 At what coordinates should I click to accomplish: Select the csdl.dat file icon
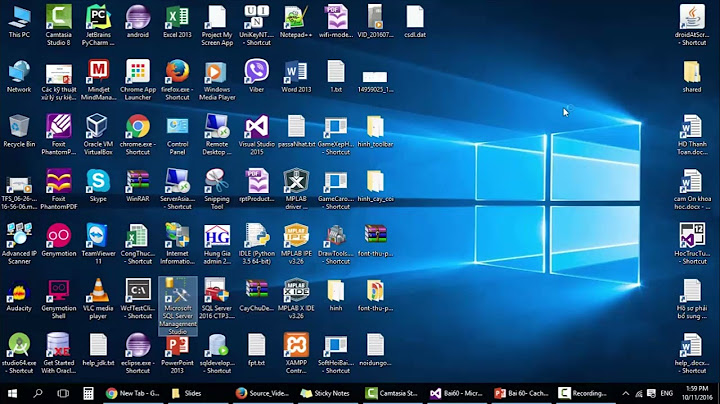415,21
